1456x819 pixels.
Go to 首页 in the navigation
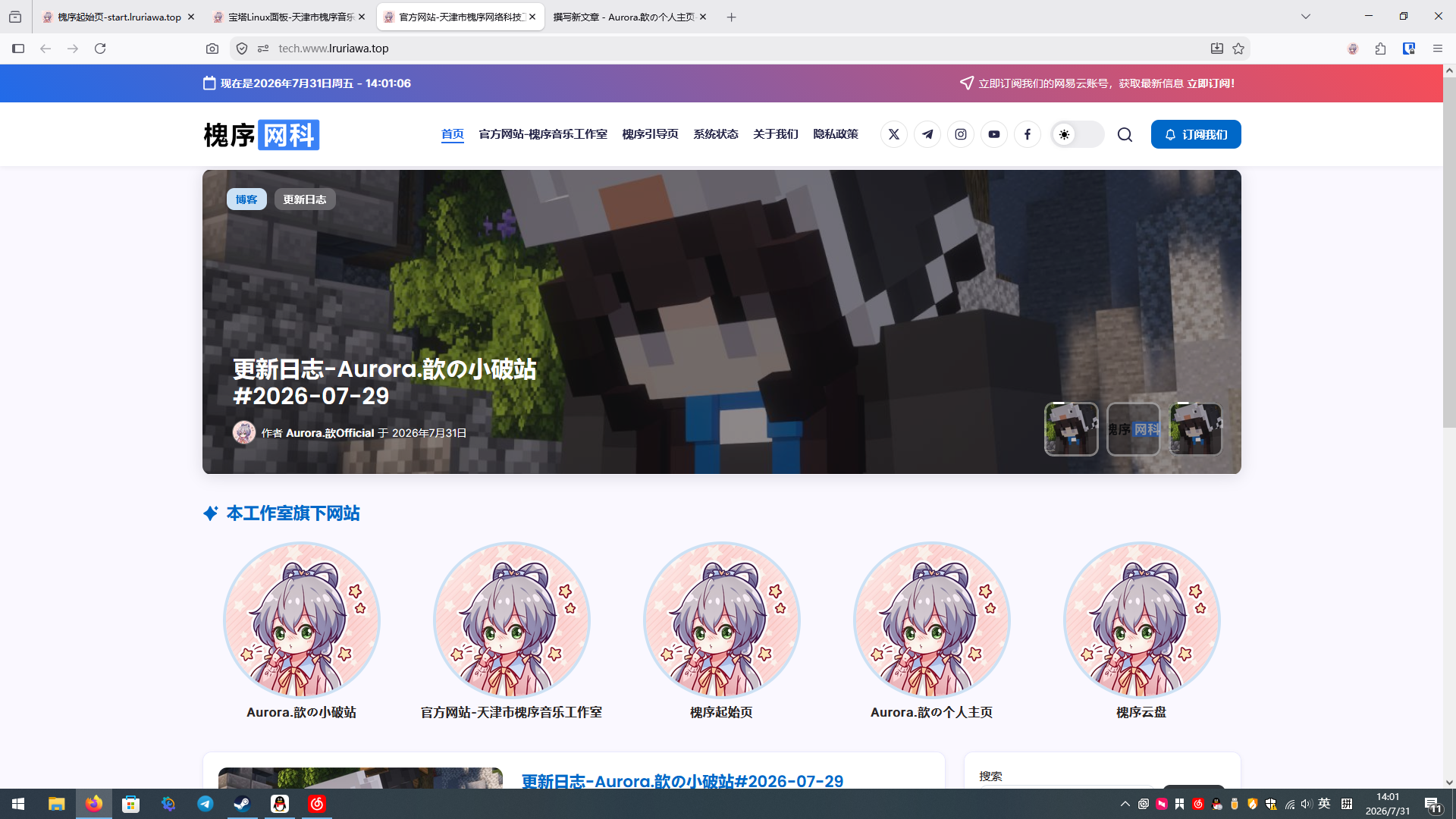coord(453,134)
